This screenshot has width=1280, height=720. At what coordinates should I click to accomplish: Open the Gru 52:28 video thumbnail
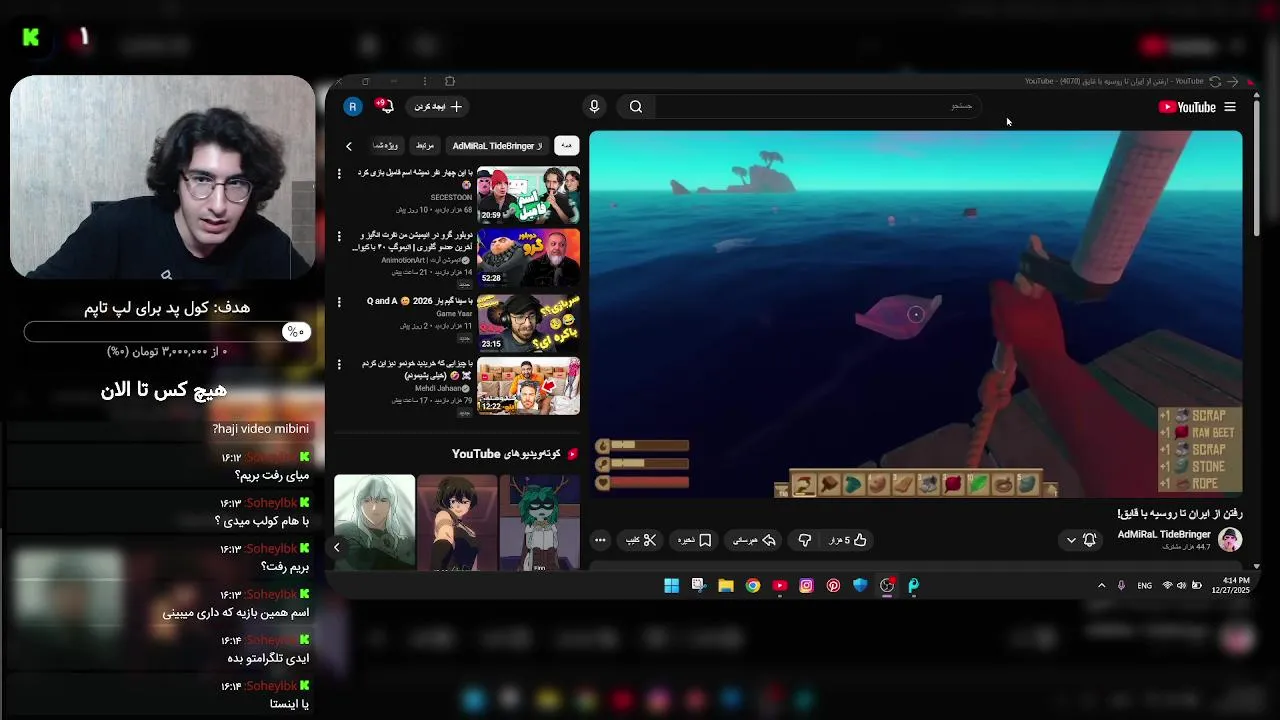coord(528,258)
